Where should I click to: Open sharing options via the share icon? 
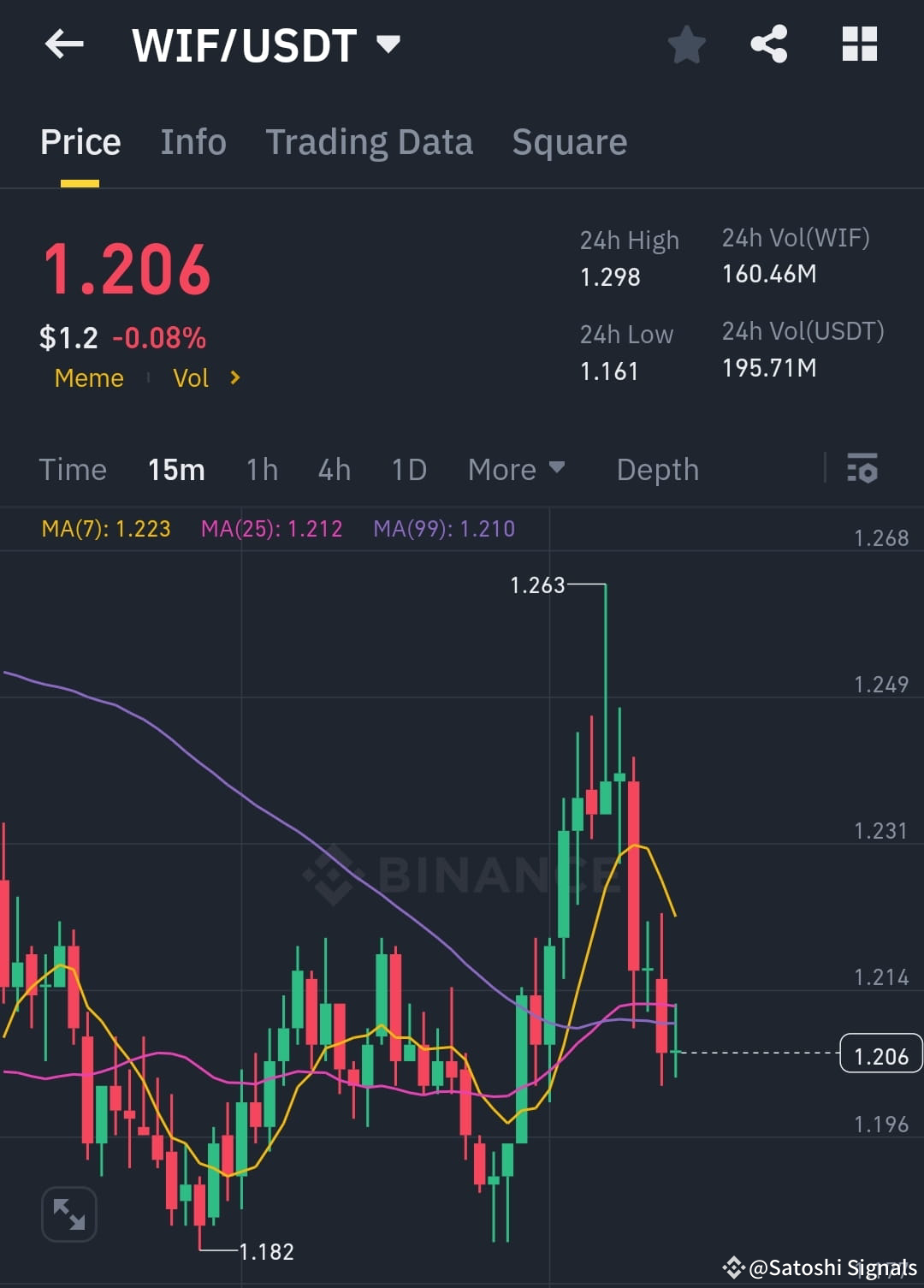pyautogui.click(x=769, y=45)
